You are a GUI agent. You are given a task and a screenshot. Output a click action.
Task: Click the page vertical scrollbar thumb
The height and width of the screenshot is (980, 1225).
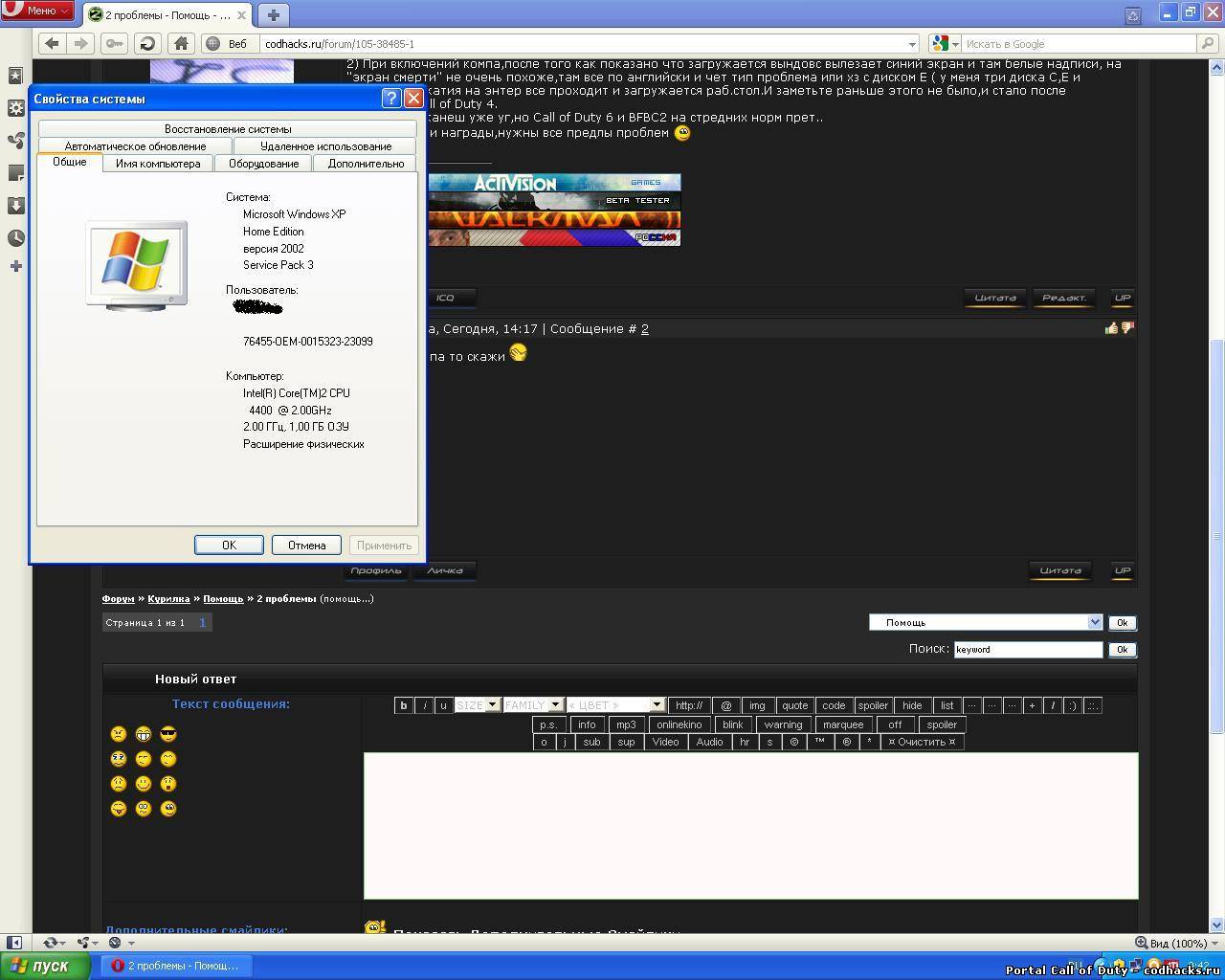click(1217, 536)
